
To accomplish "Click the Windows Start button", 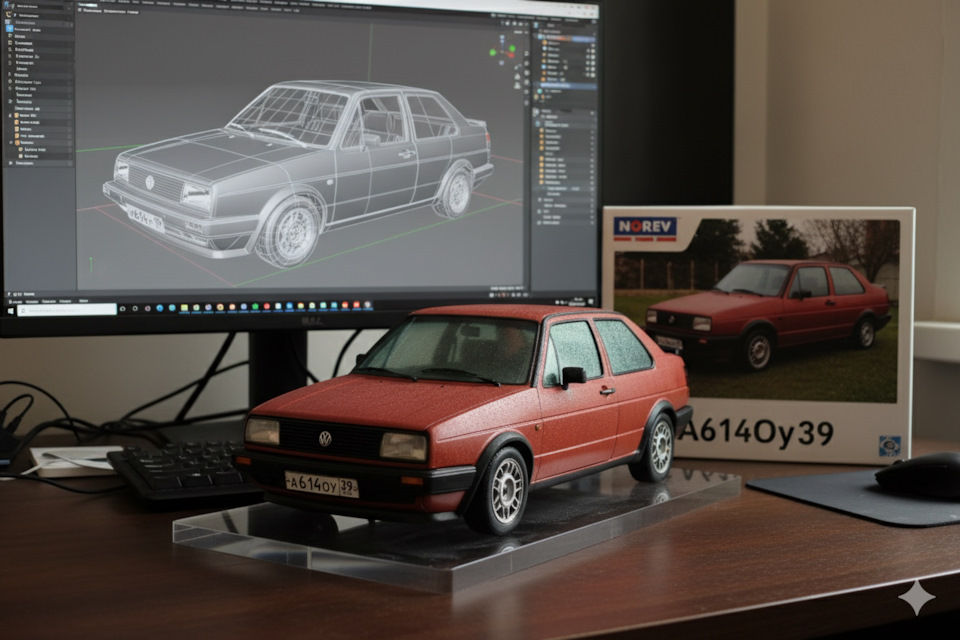I will pyautogui.click(x=10, y=311).
